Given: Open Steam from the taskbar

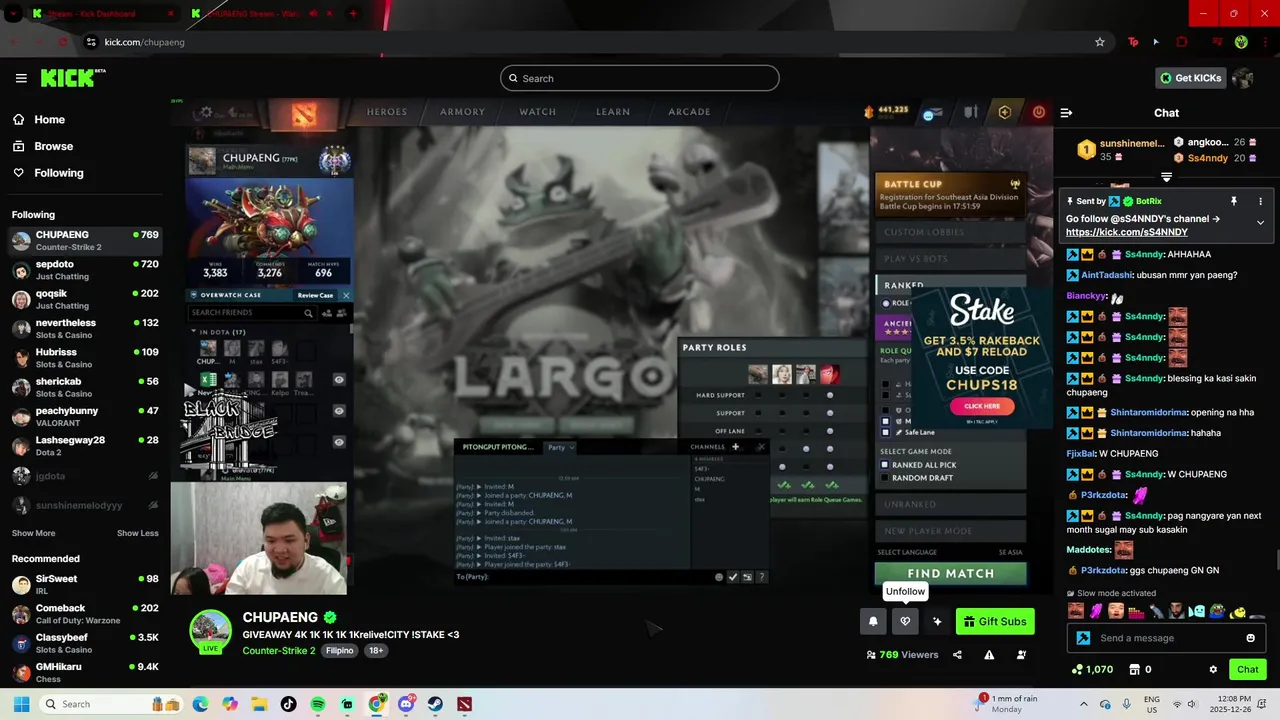Looking at the screenshot, I should (435, 704).
